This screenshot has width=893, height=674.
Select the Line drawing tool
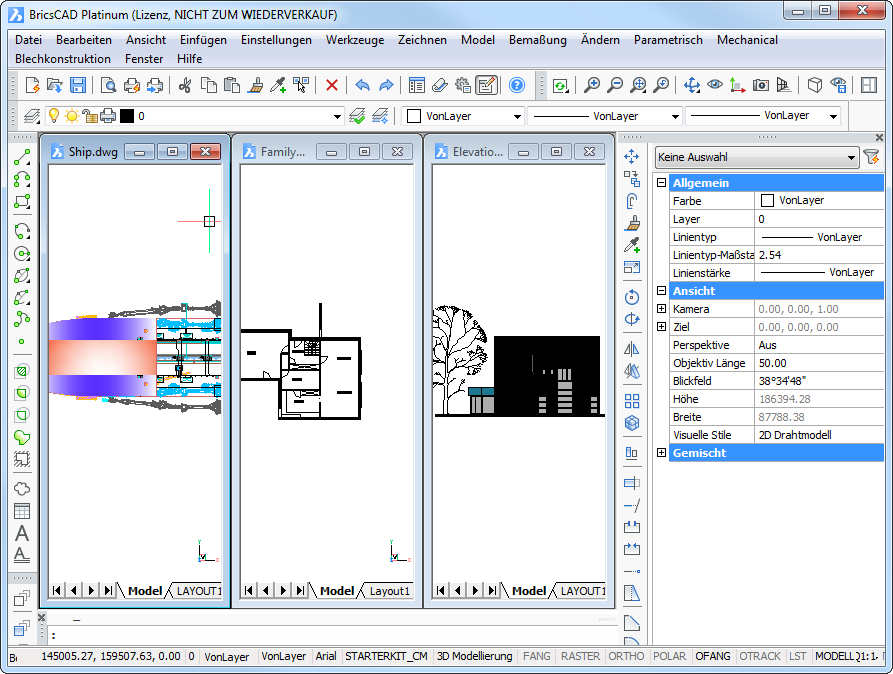click(x=22, y=157)
